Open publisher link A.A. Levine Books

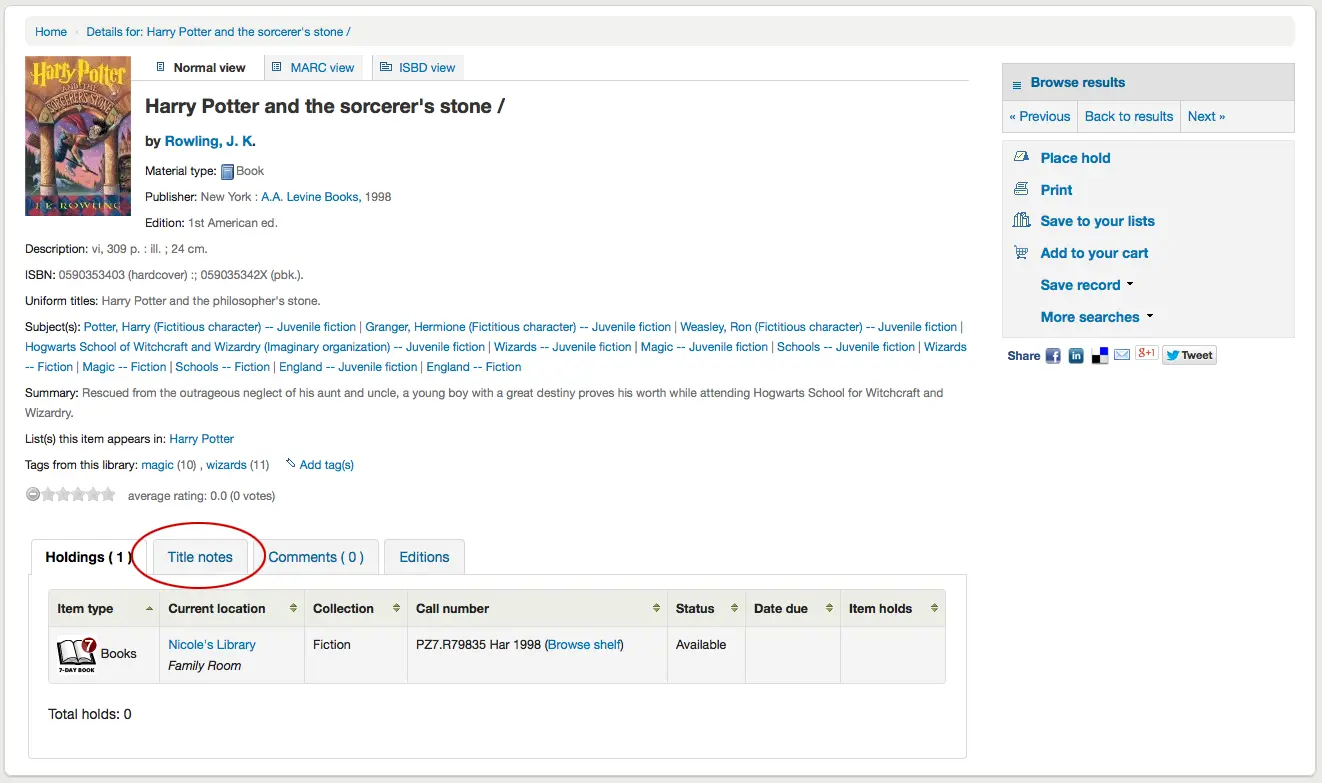pyautogui.click(x=311, y=197)
